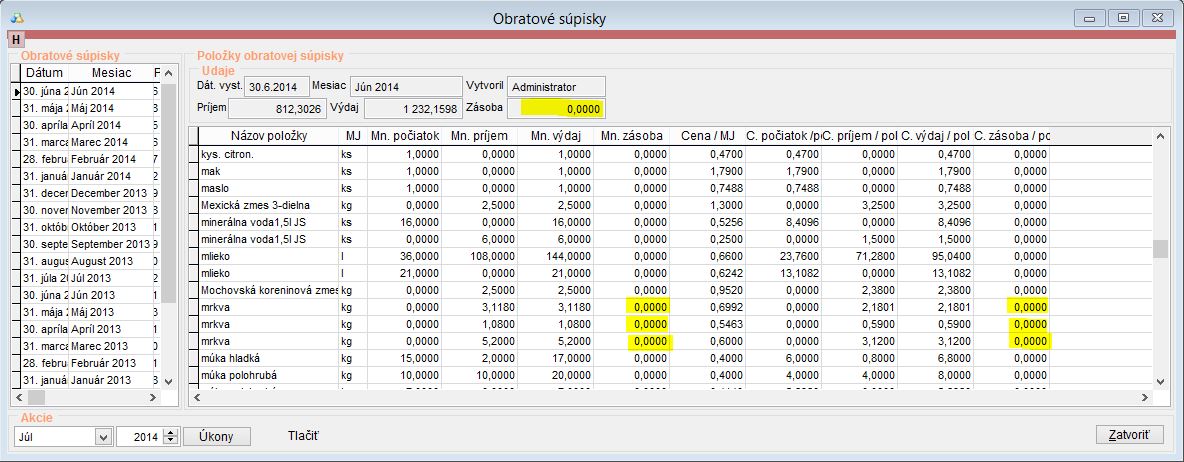This screenshot has height=462, width=1184.
Task: Click the Zatvoriť button
Action: pyautogui.click(x=1130, y=435)
